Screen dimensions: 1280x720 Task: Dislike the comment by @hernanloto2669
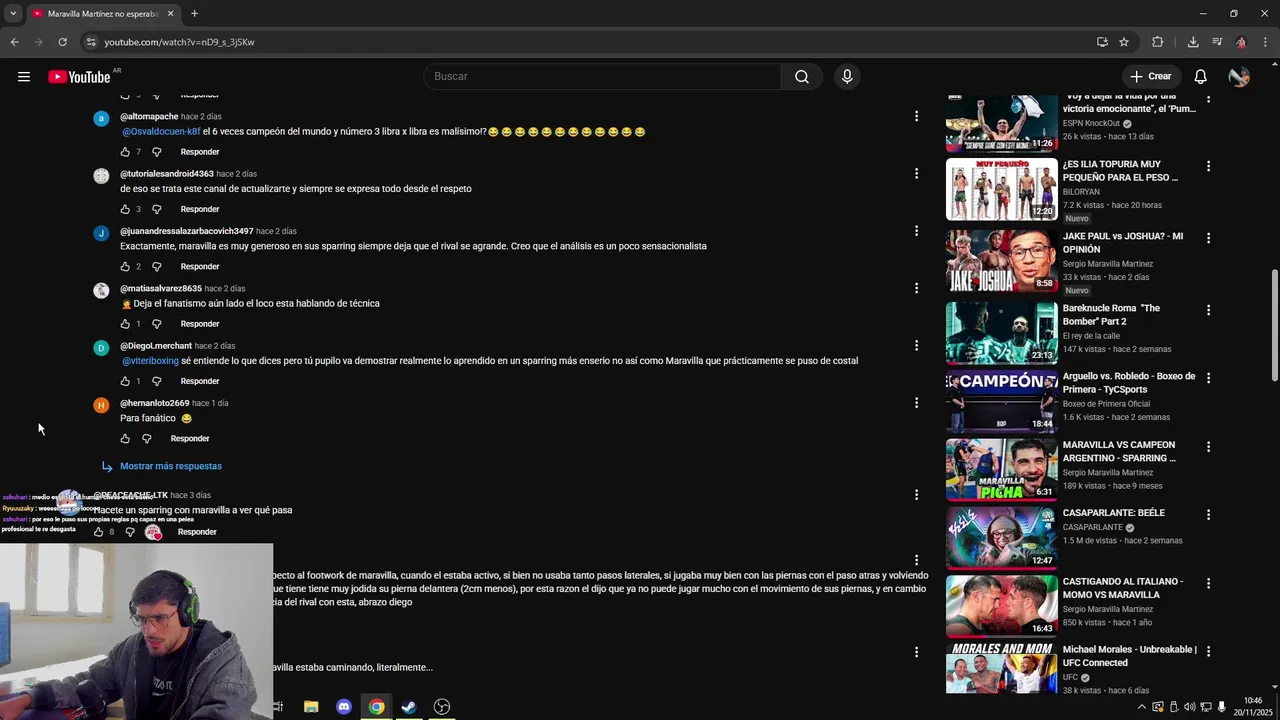coord(146,439)
